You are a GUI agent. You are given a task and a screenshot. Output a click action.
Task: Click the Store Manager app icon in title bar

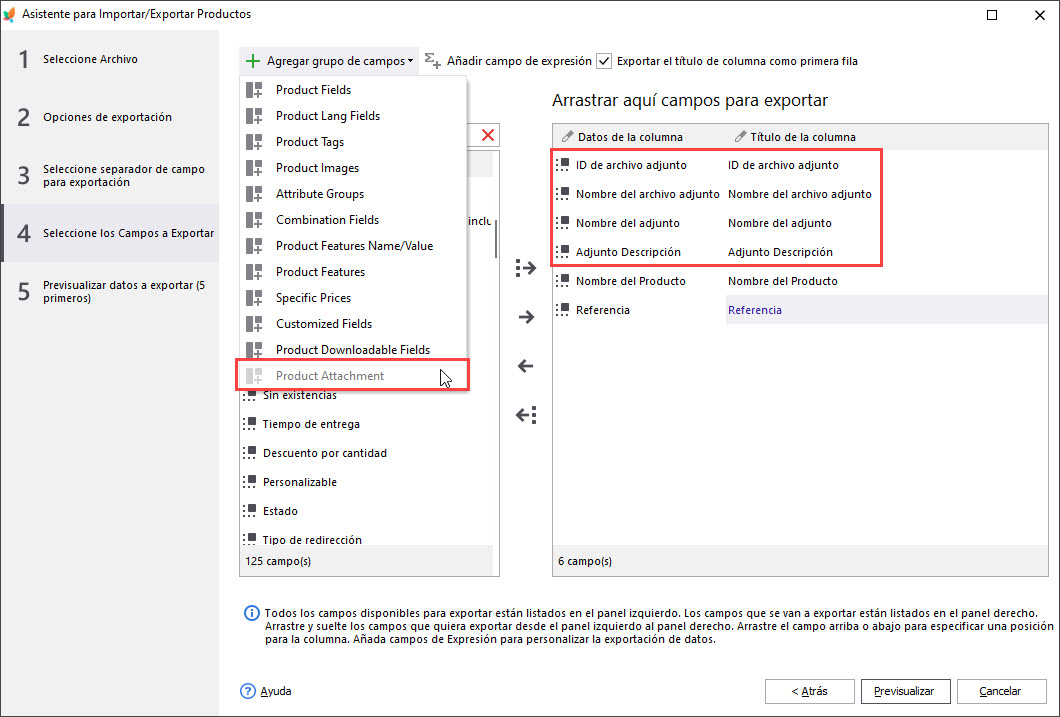tap(9, 14)
